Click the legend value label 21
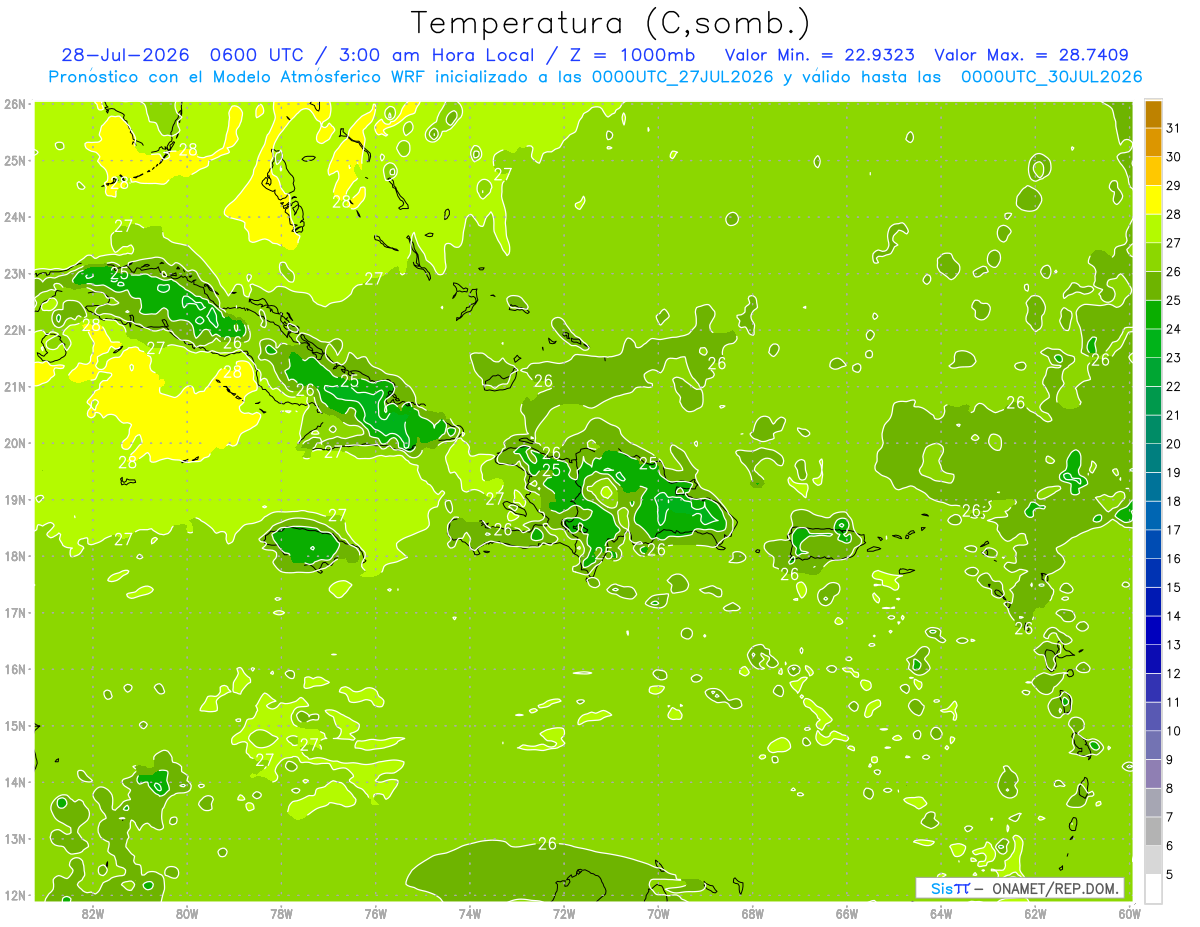This screenshot has height=927, width=1200. coord(1173,415)
